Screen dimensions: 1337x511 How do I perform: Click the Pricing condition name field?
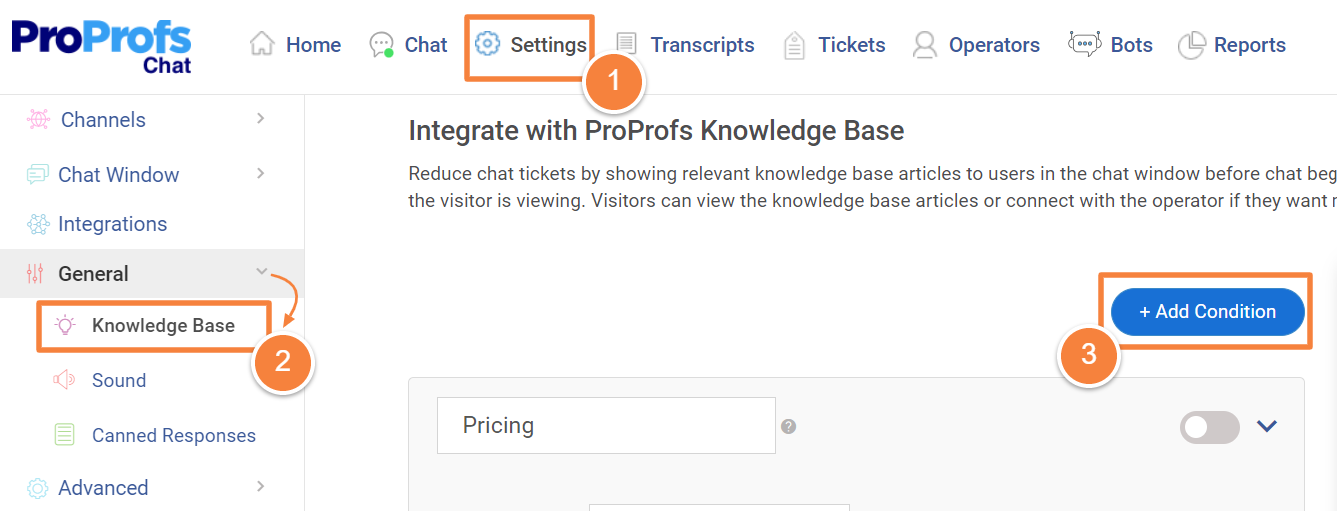tap(606, 425)
